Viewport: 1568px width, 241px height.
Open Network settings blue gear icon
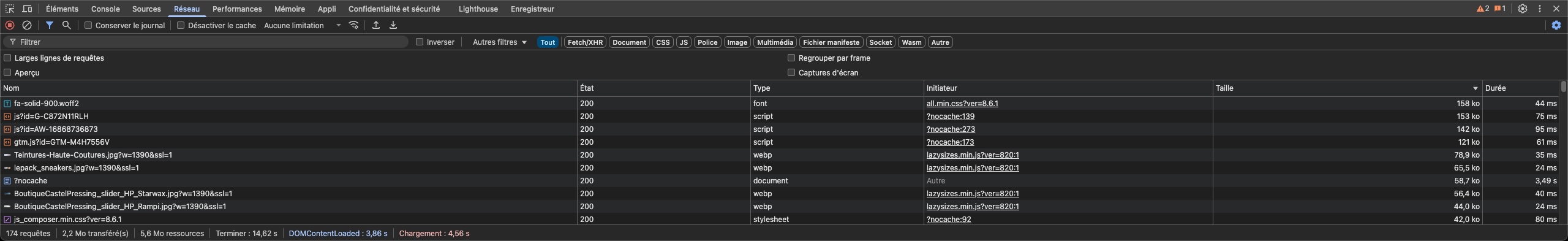tap(1556, 25)
